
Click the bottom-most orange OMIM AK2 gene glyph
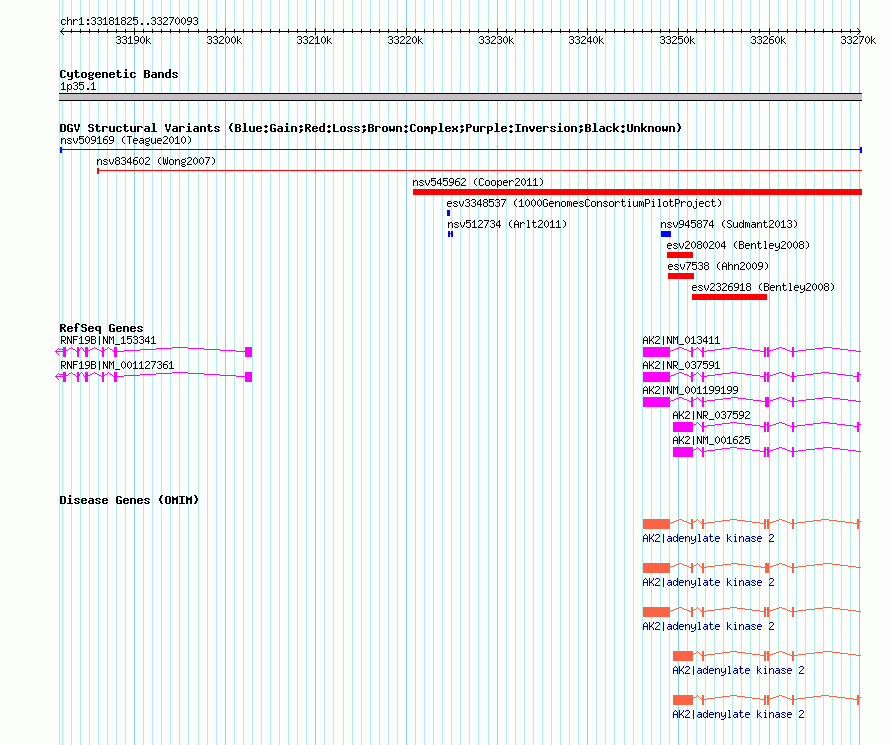pyautogui.click(x=767, y=700)
